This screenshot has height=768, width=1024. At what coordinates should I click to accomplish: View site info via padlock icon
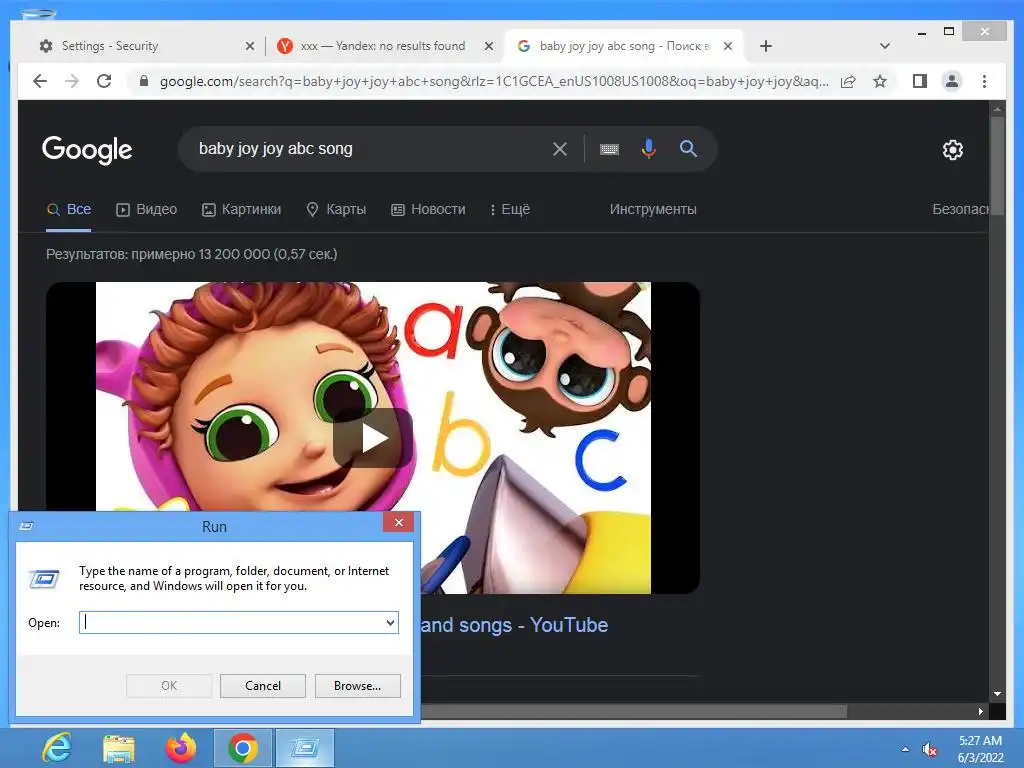(x=144, y=81)
